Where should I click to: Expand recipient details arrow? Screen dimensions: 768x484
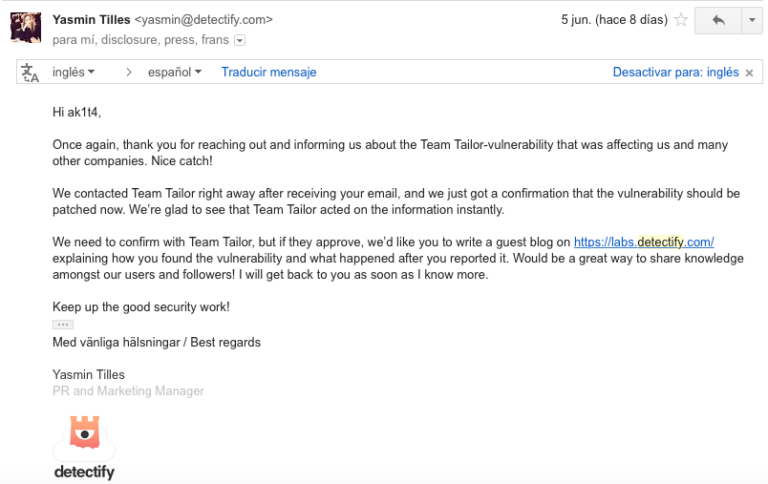point(240,40)
